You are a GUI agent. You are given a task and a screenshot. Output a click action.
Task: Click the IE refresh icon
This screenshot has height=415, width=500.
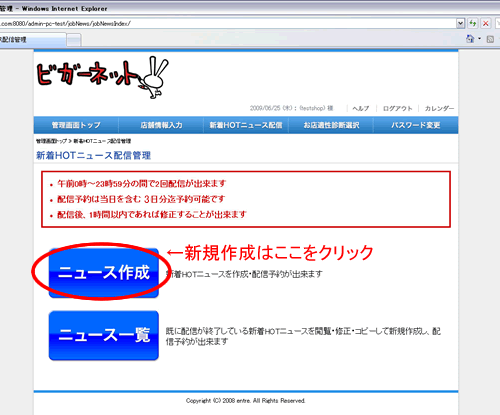[x=472, y=23]
